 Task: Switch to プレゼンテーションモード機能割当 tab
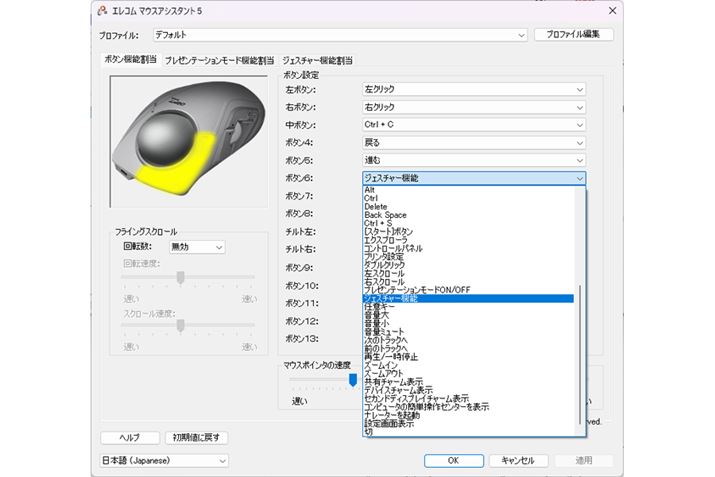[x=219, y=60]
